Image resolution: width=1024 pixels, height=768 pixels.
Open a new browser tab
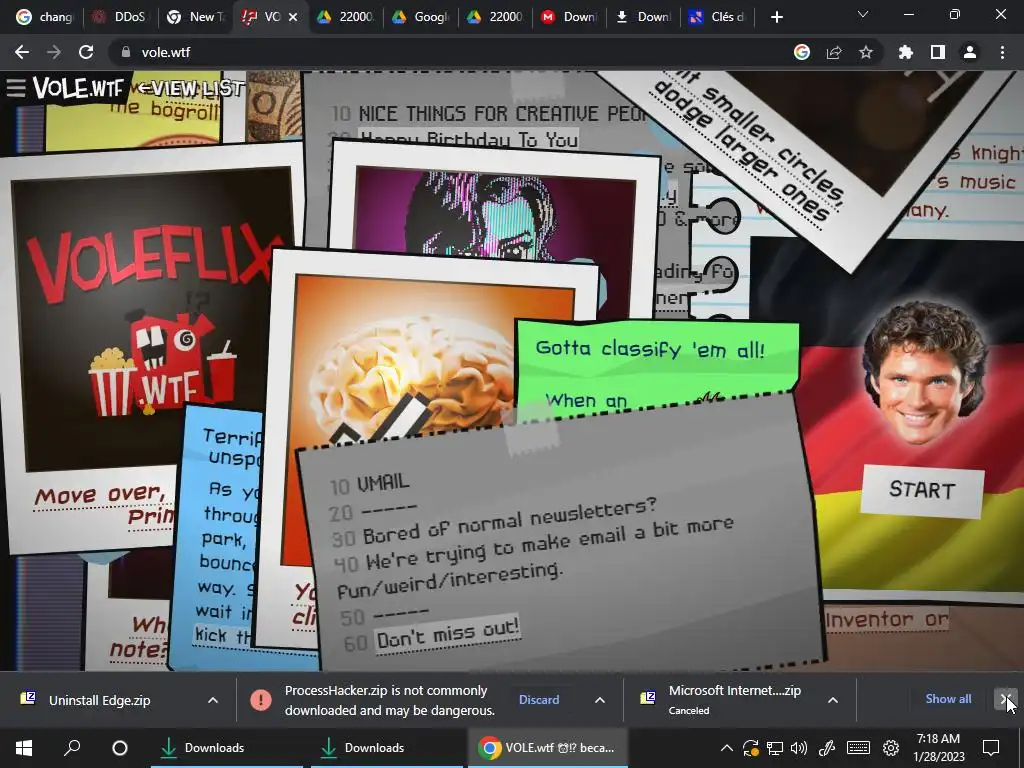coord(776,17)
